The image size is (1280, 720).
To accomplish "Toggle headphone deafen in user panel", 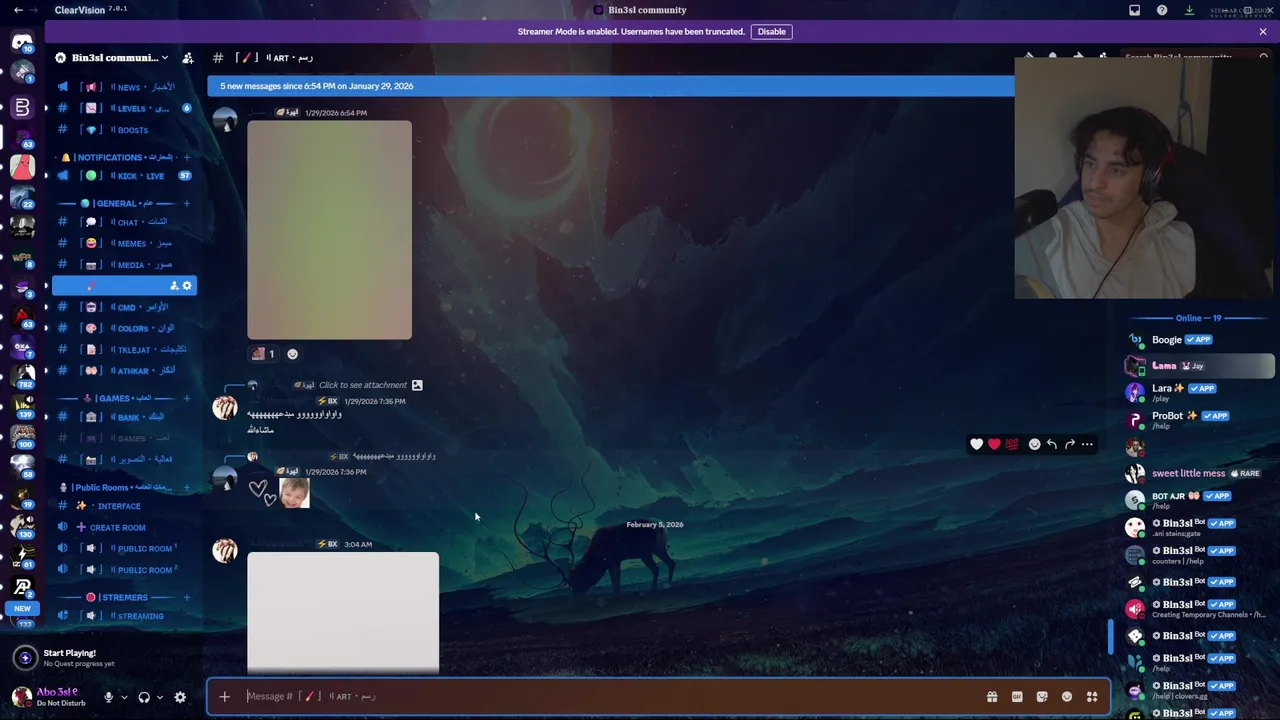I will point(144,697).
